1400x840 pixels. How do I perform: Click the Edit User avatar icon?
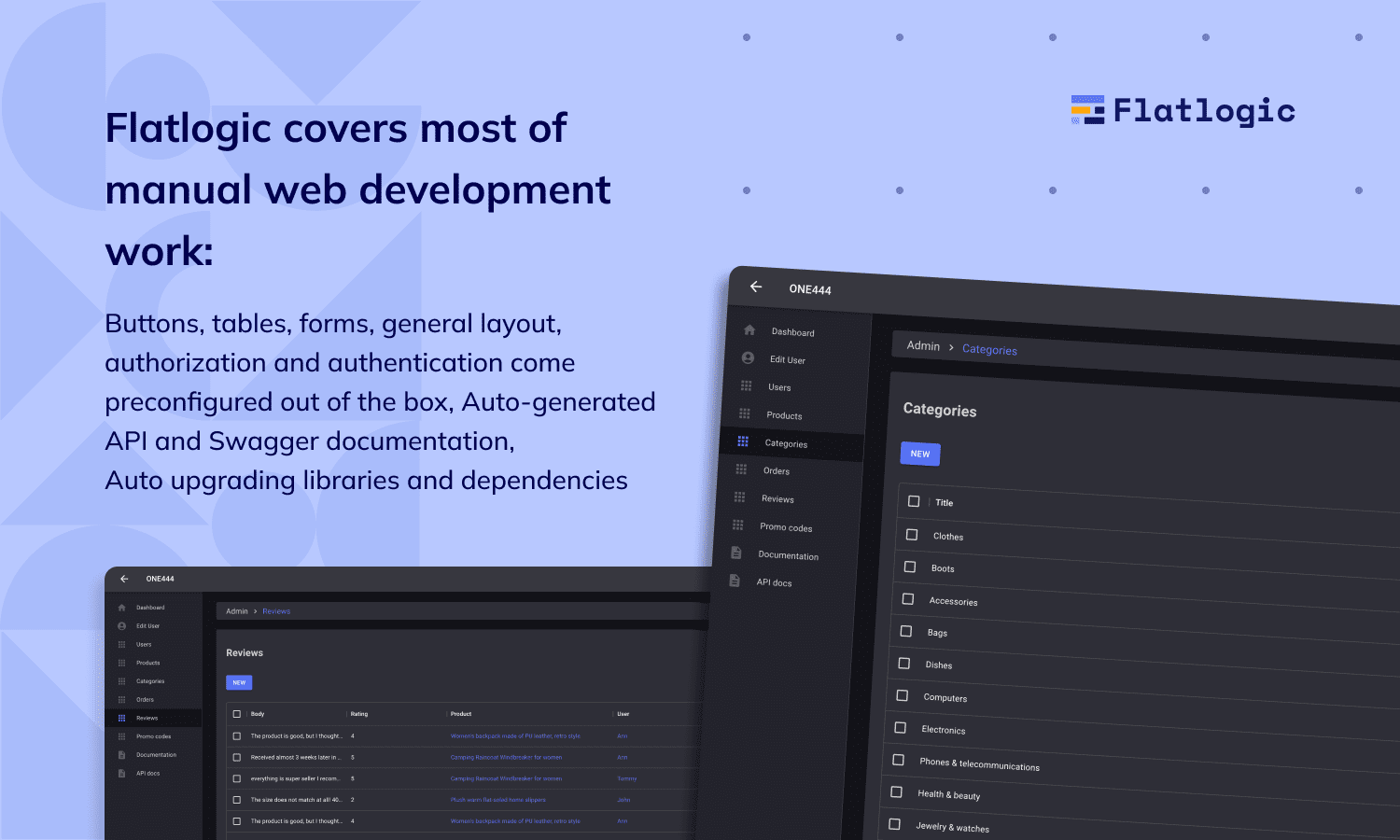(x=747, y=357)
